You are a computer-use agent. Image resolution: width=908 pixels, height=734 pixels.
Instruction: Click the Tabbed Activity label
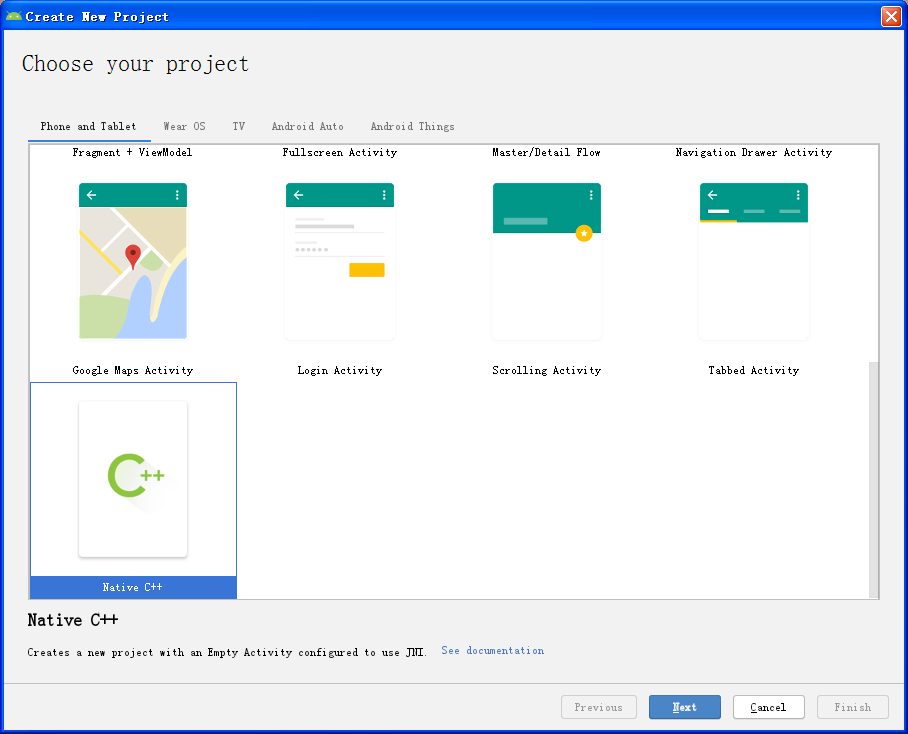coord(753,370)
